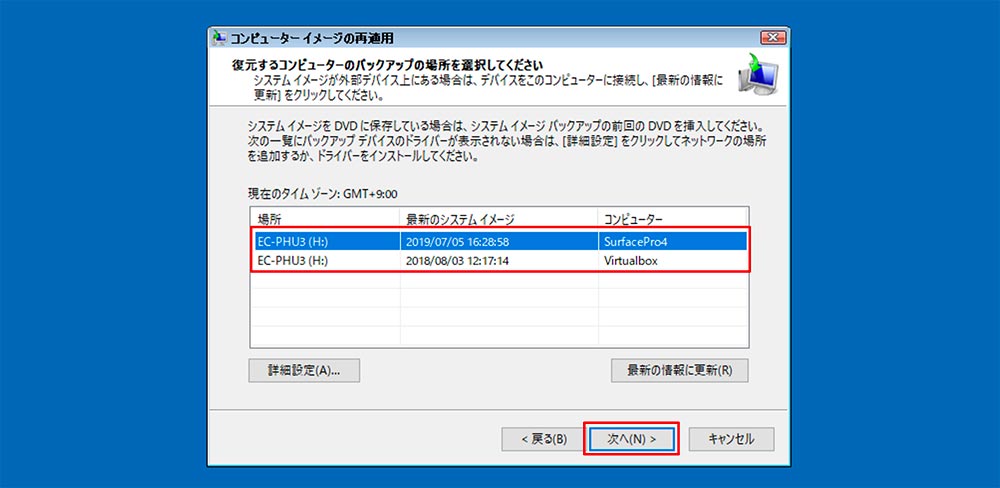Click EC-PHU3 (H:) in Virtualbox row
This screenshot has height=488, width=1000.
293,260
